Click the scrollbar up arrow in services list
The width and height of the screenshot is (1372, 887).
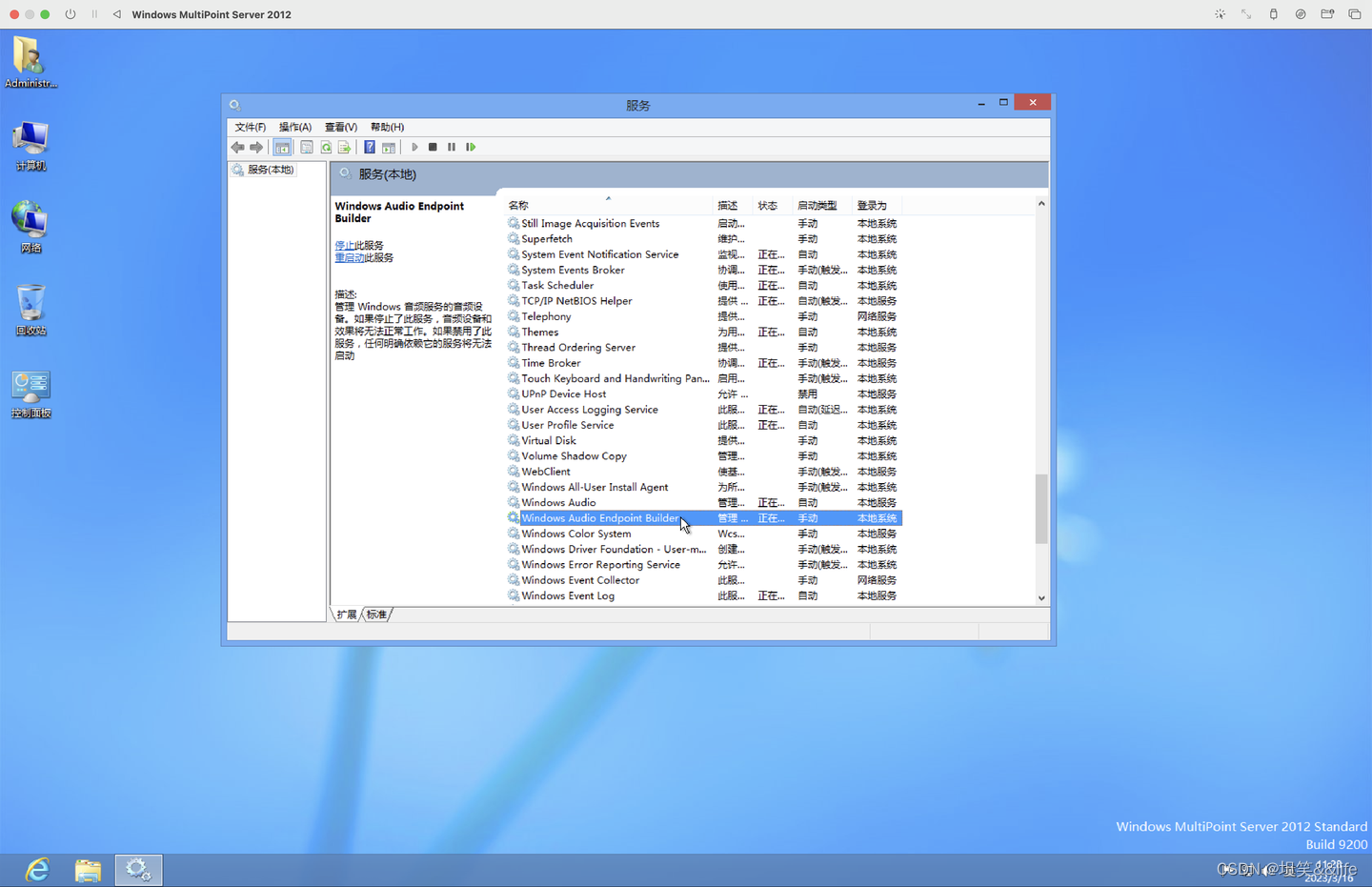click(1041, 204)
